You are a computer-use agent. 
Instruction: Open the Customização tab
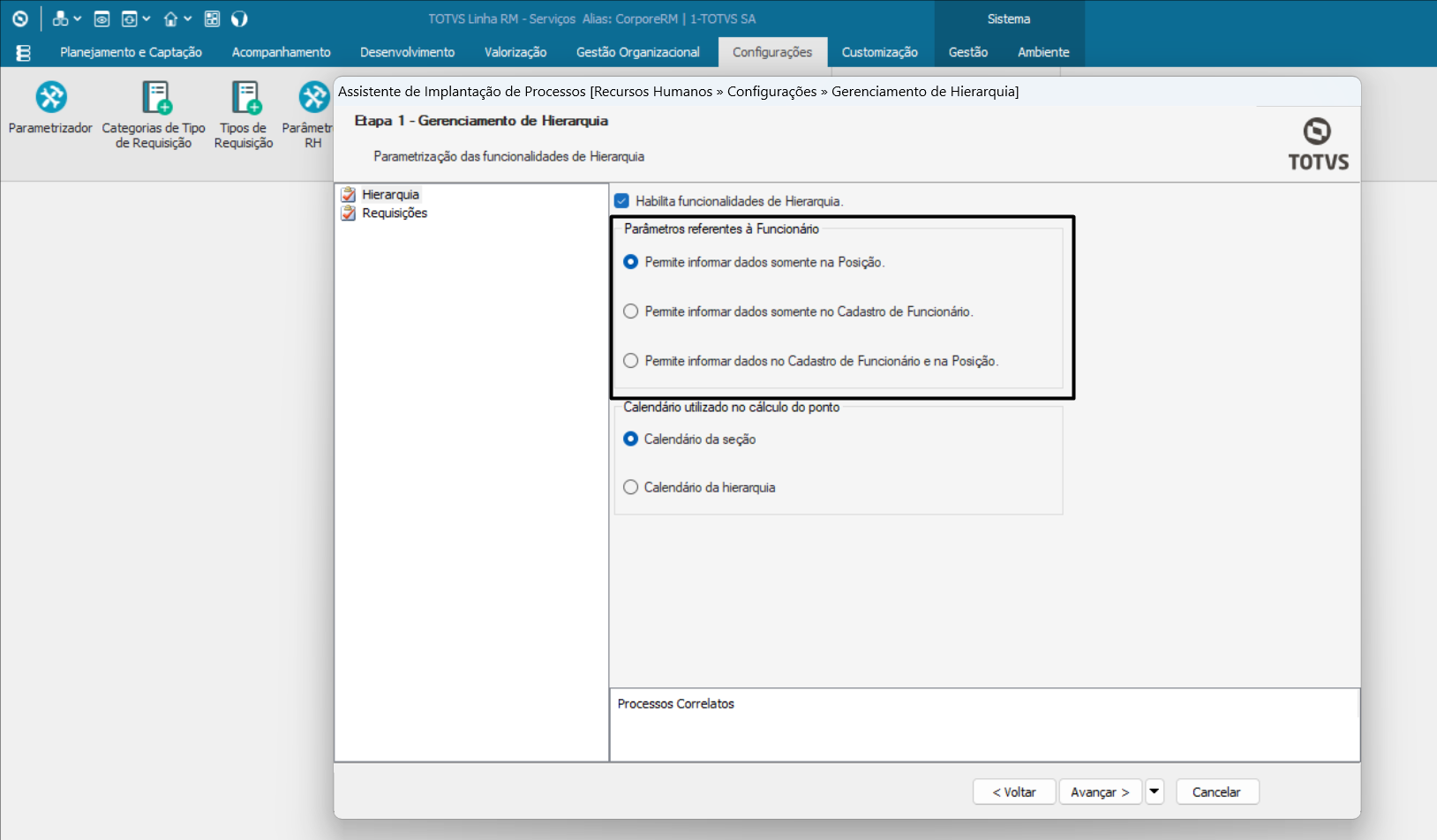(x=880, y=52)
